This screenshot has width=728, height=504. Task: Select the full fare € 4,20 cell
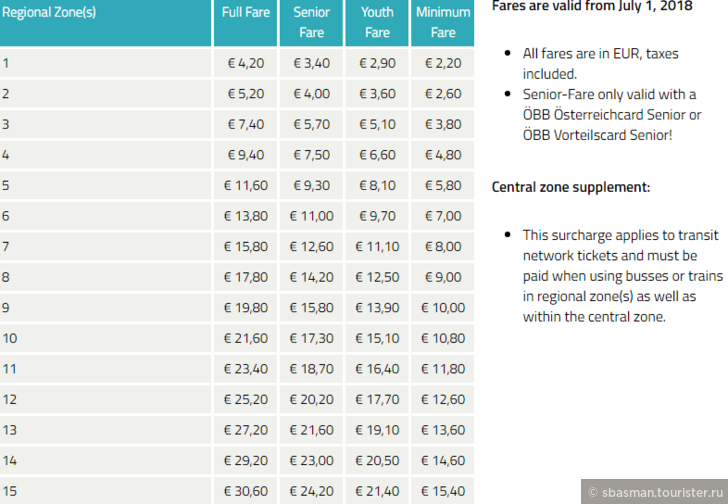point(246,63)
